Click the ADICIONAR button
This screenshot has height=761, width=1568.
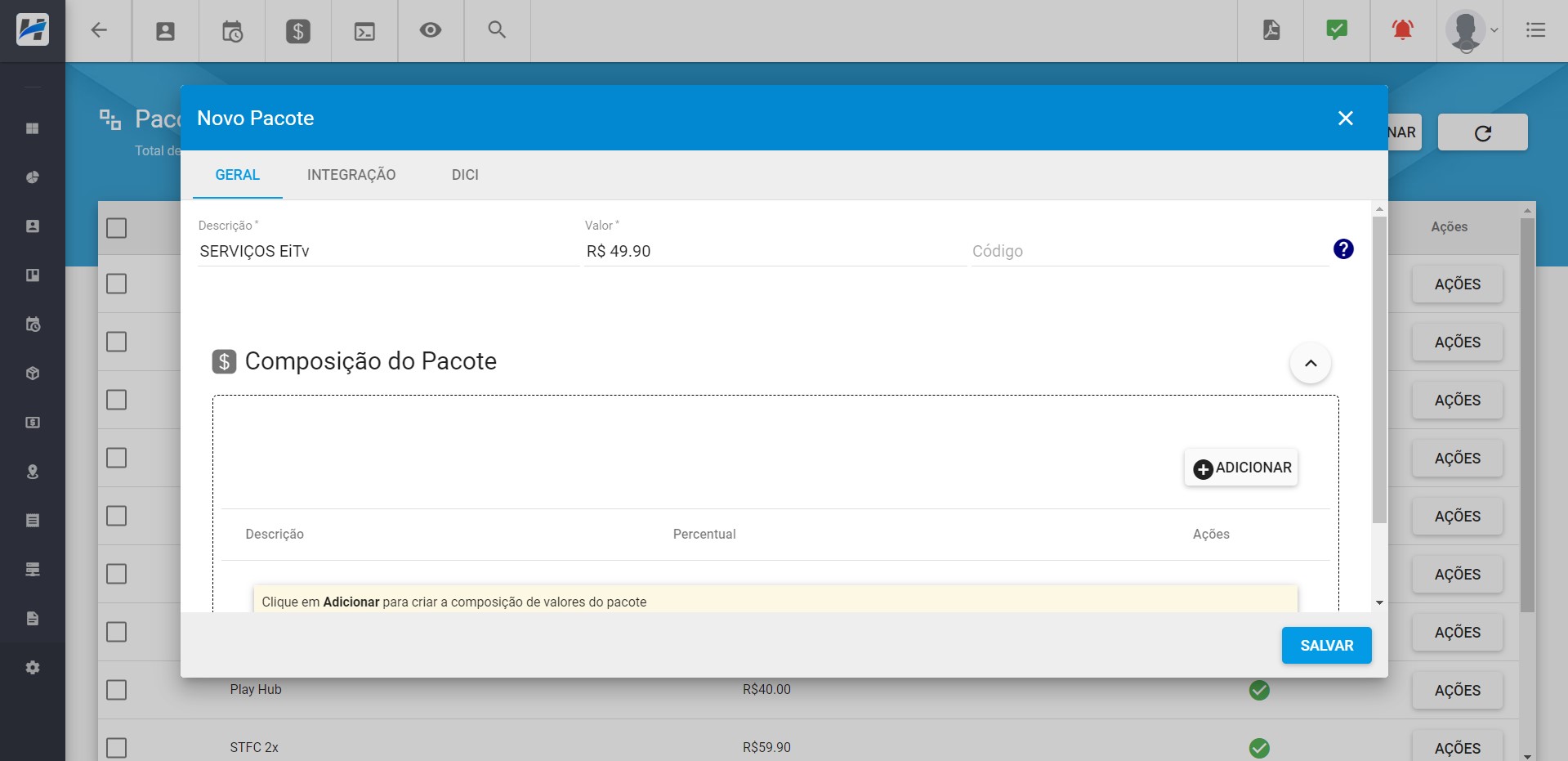click(1241, 468)
